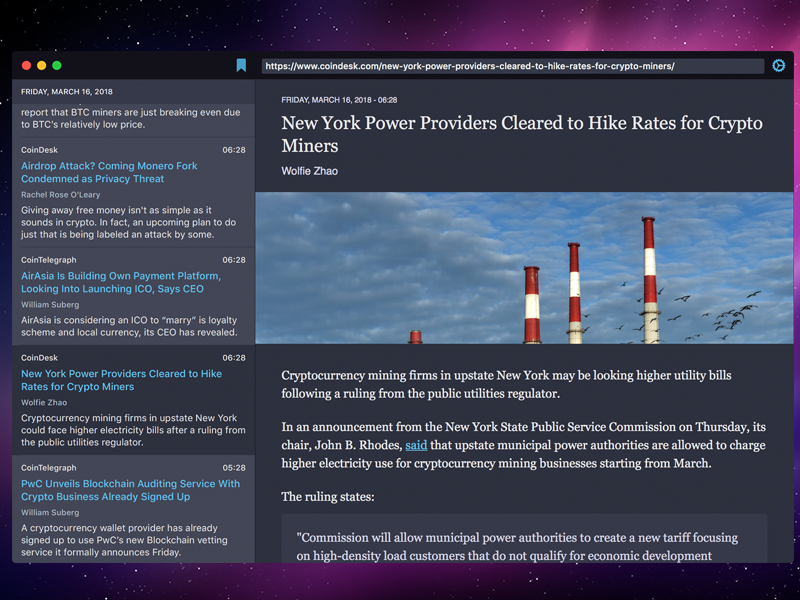Bookmark the current article

[x=241, y=66]
